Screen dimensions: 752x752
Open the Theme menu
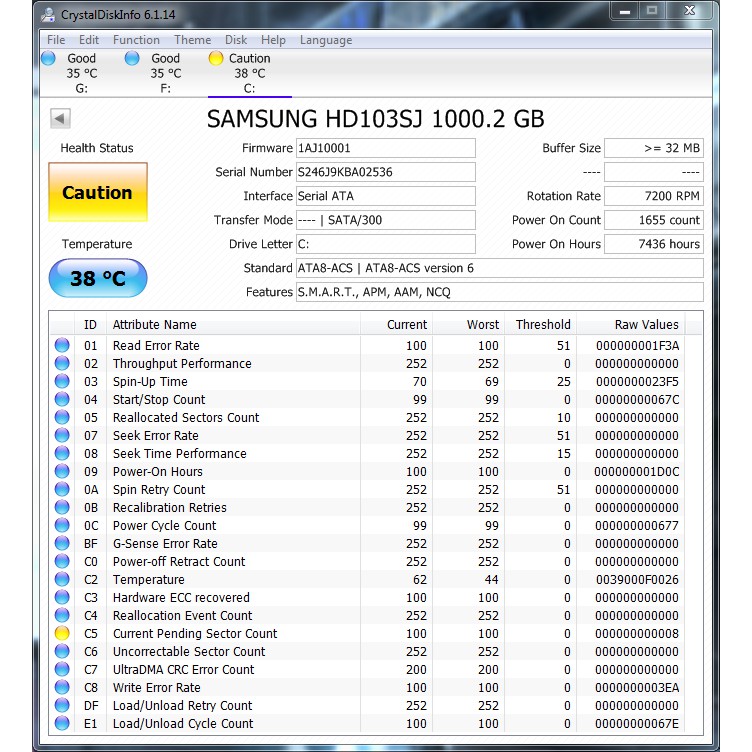tap(192, 40)
